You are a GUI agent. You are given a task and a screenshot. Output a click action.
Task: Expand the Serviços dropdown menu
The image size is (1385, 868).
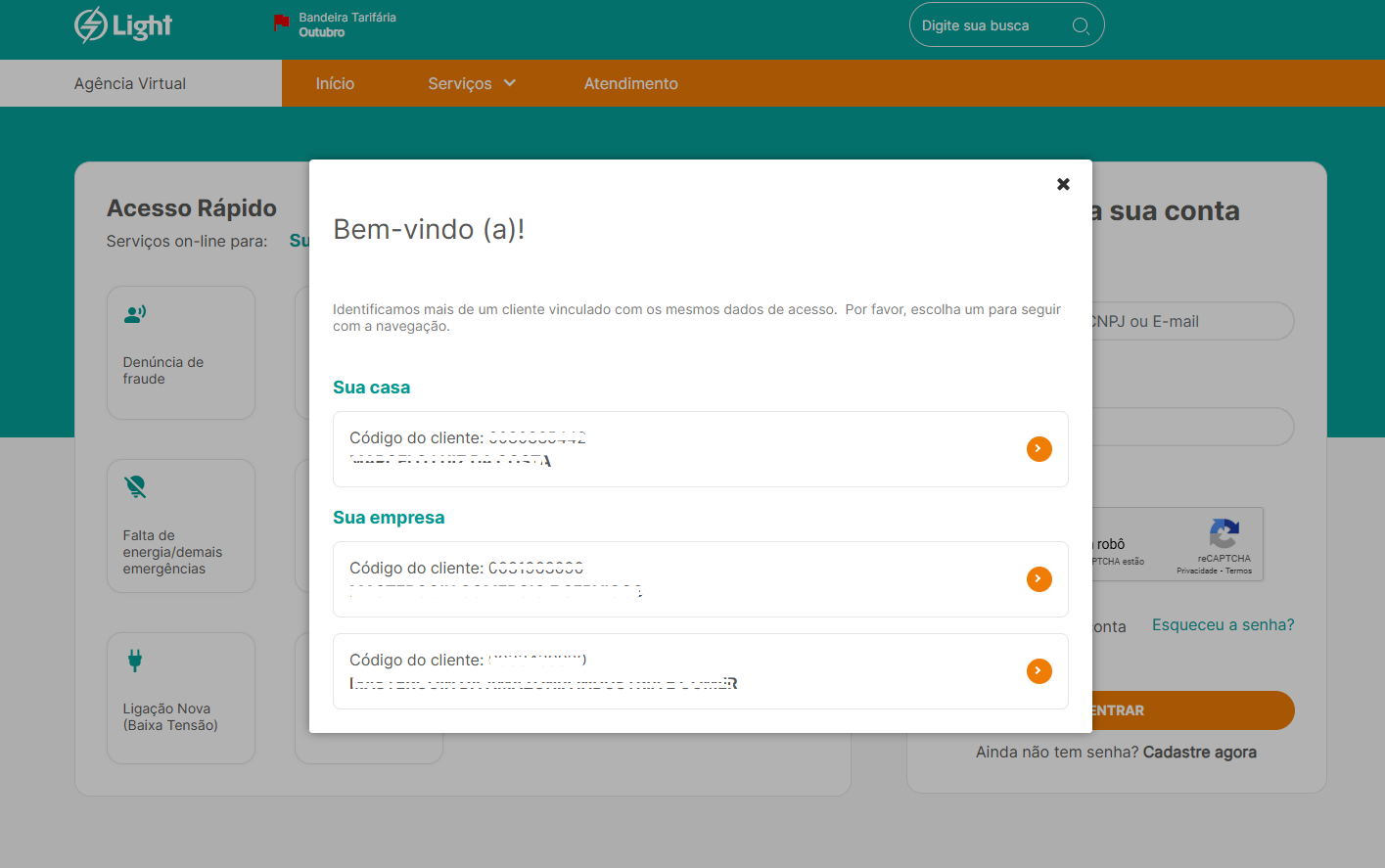click(471, 84)
